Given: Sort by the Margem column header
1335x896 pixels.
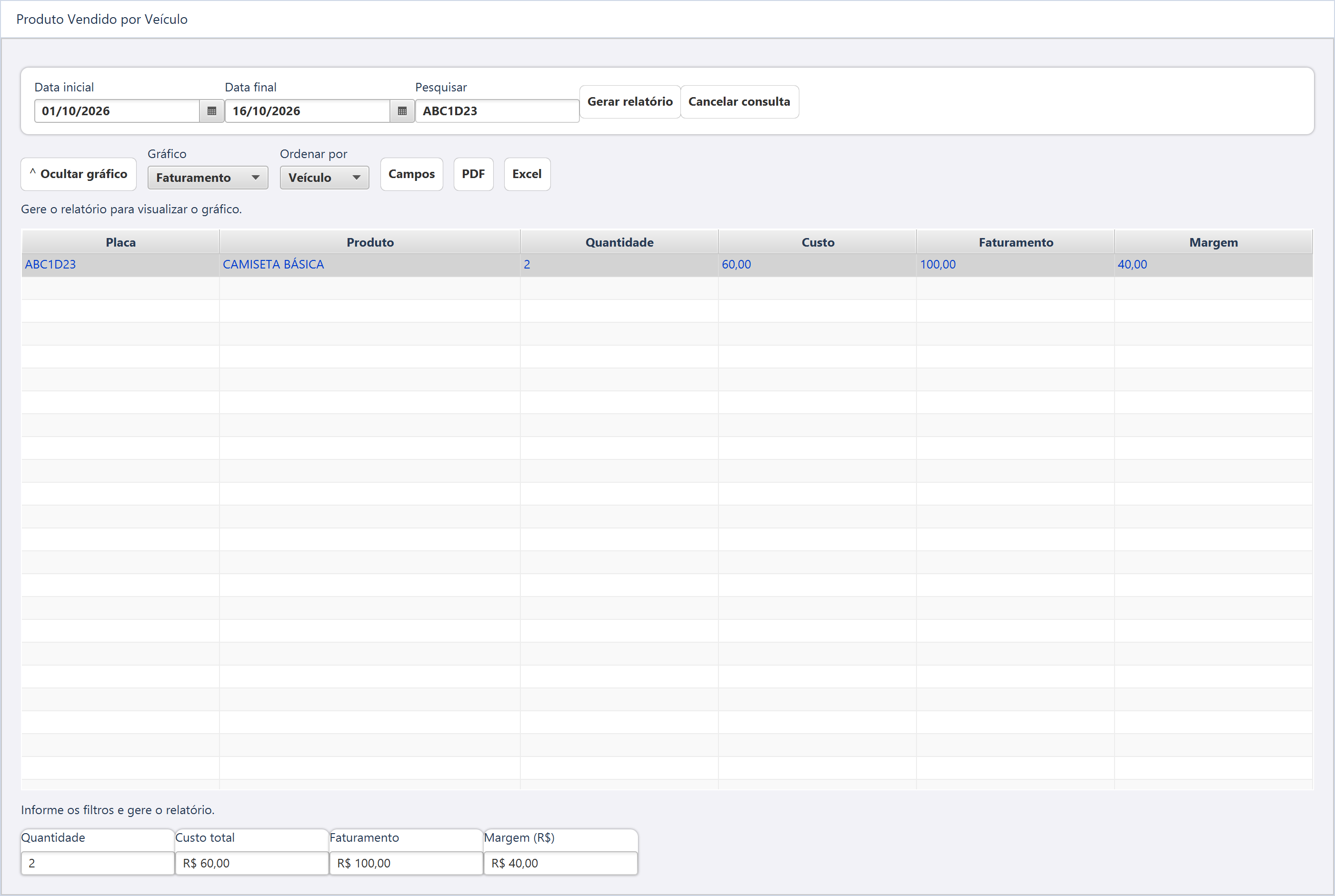Looking at the screenshot, I should (1213, 242).
